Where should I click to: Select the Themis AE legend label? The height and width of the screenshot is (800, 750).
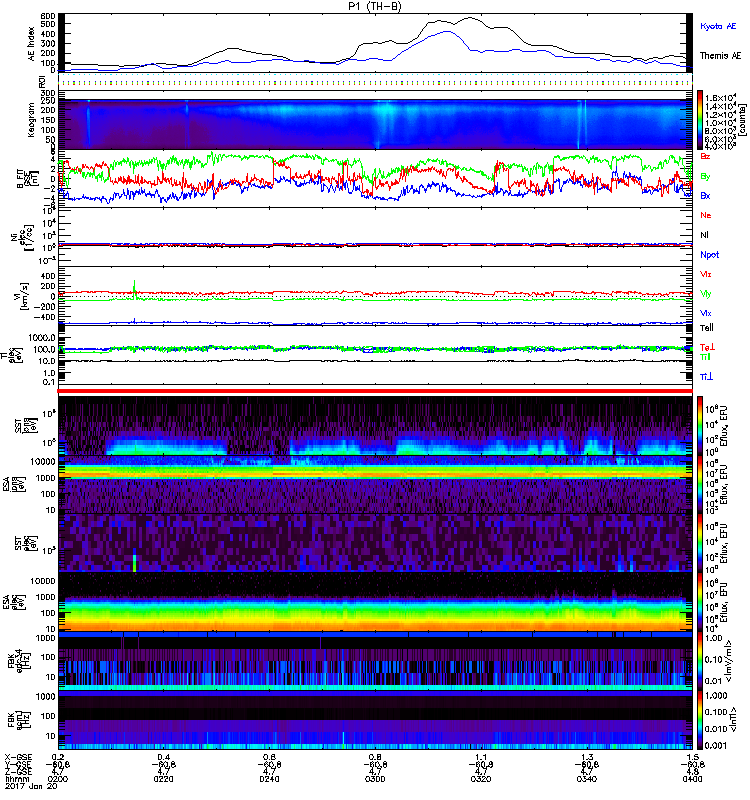720,56
